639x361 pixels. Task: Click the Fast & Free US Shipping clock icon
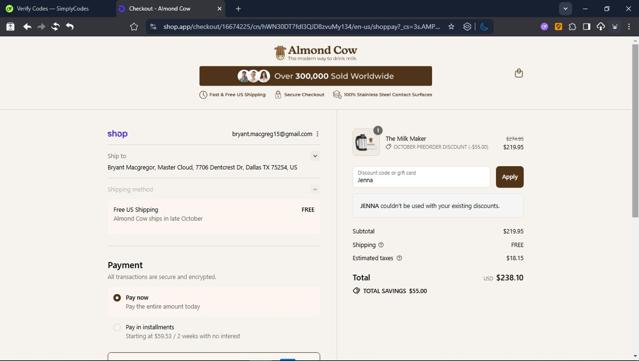coord(203,95)
